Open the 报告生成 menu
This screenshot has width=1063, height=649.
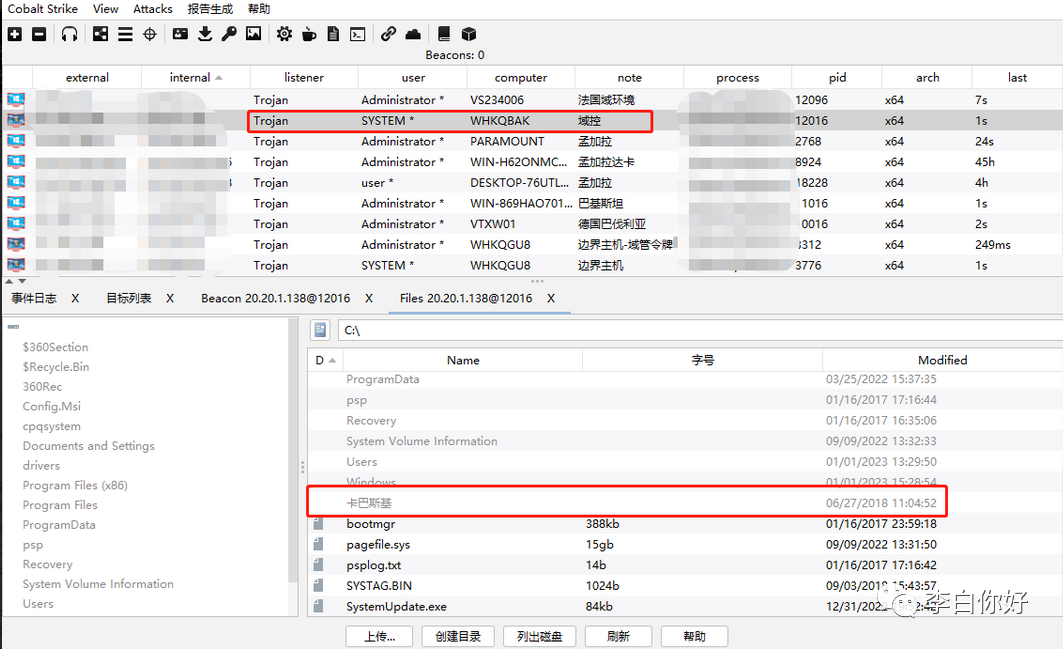click(x=210, y=9)
